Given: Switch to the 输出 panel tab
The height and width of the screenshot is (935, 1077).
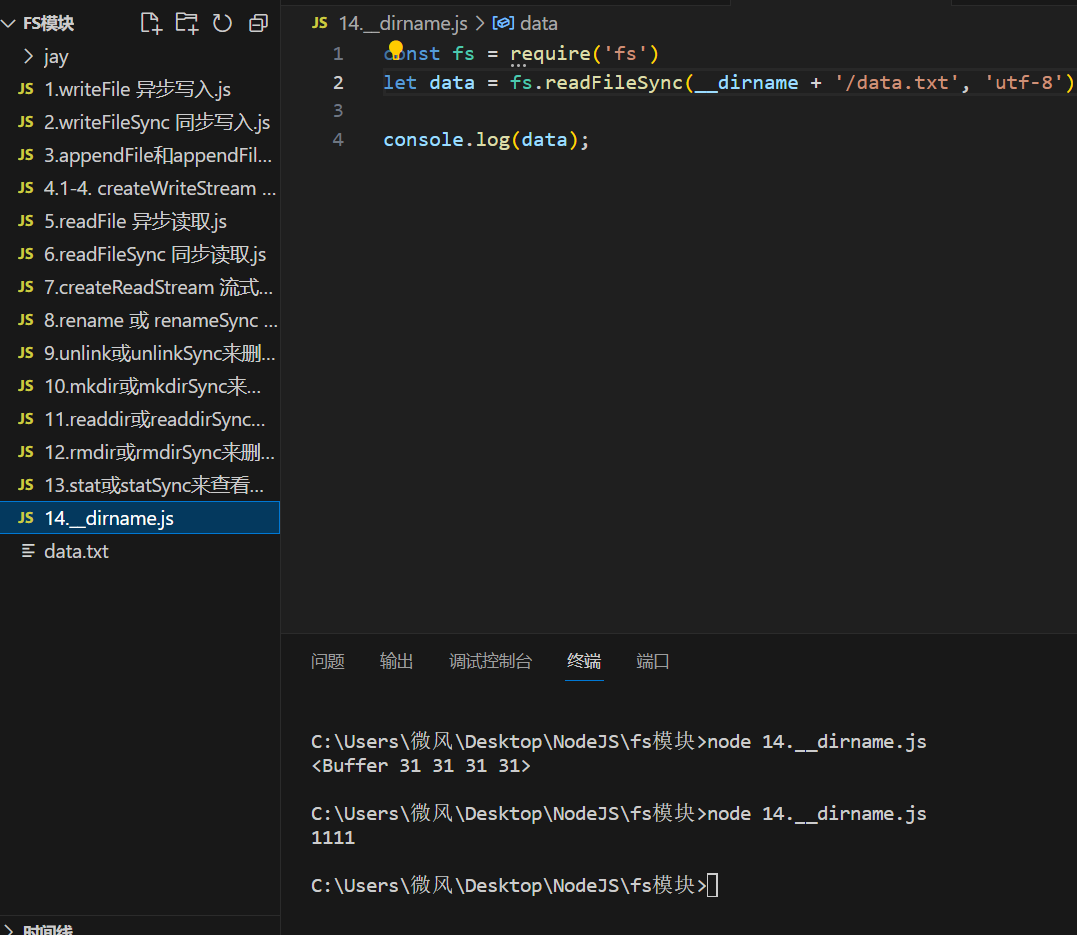Looking at the screenshot, I should pos(396,661).
